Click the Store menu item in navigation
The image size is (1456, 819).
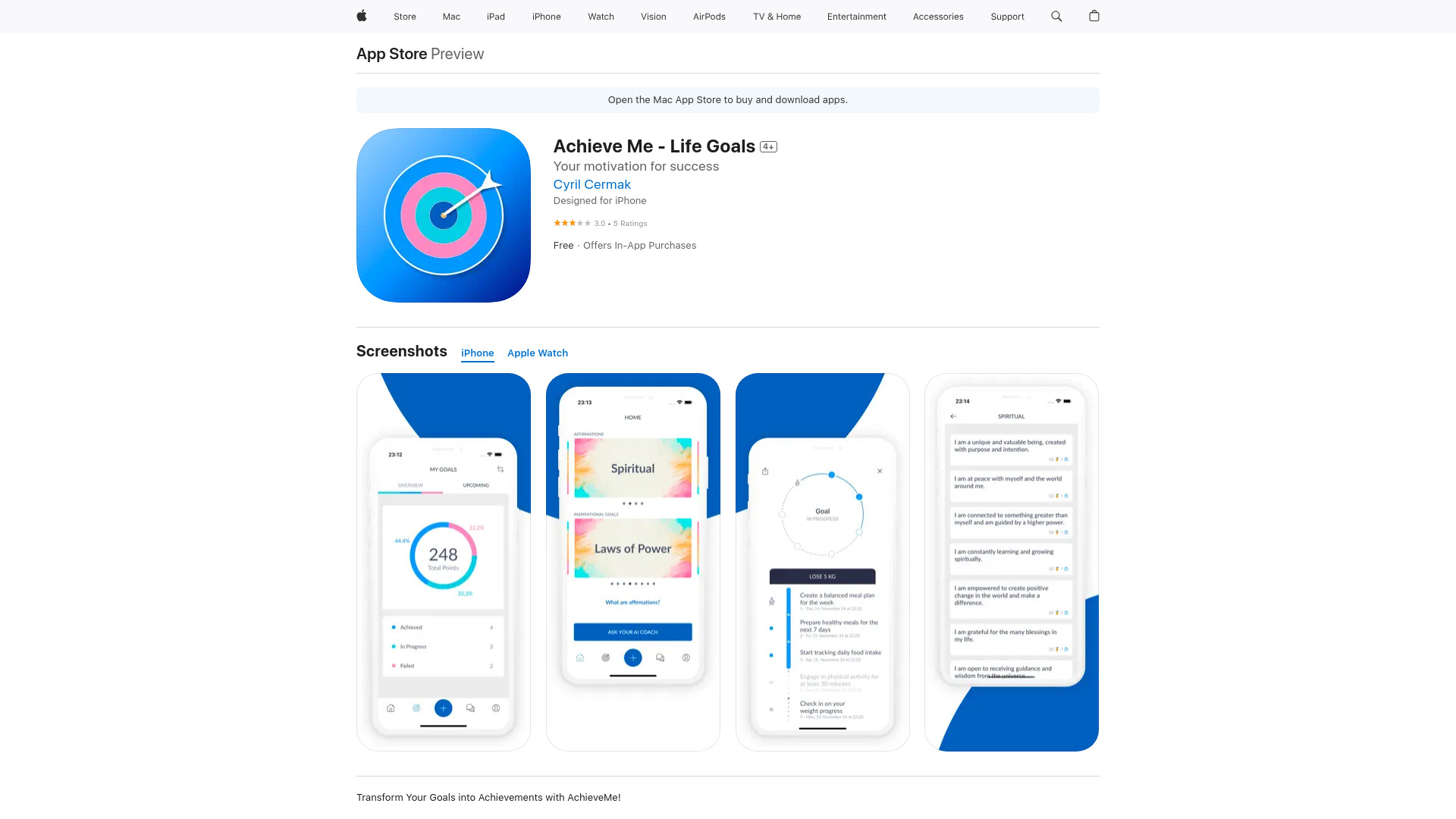(x=405, y=16)
